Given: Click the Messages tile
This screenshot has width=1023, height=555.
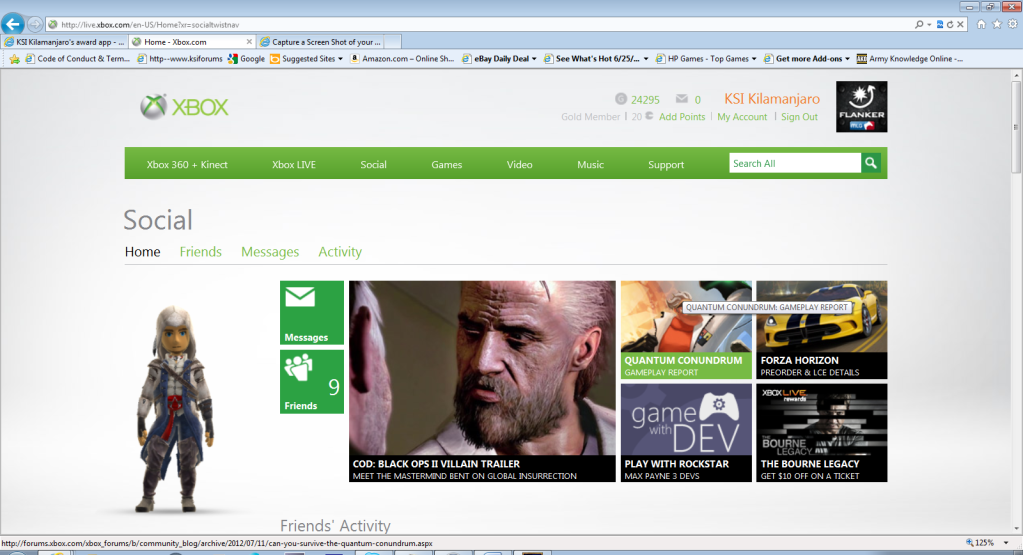Looking at the screenshot, I should point(312,312).
